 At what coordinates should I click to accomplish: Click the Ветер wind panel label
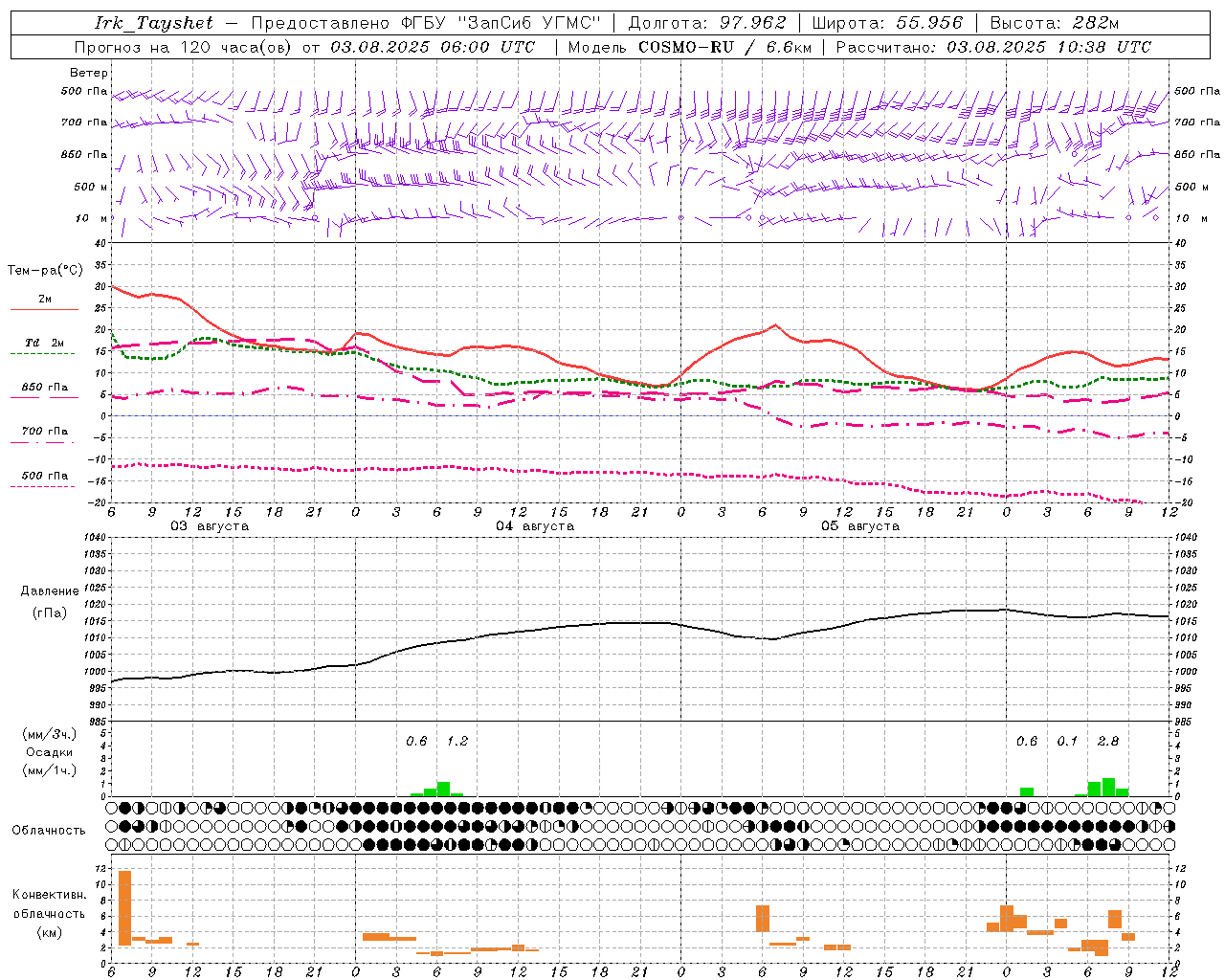(88, 73)
